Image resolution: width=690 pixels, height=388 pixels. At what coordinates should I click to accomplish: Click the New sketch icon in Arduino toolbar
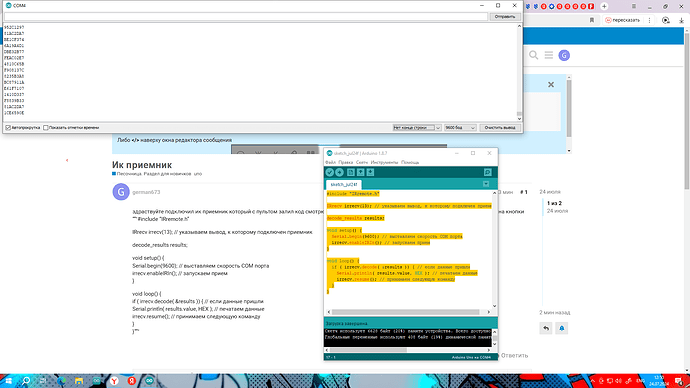tap(351, 172)
